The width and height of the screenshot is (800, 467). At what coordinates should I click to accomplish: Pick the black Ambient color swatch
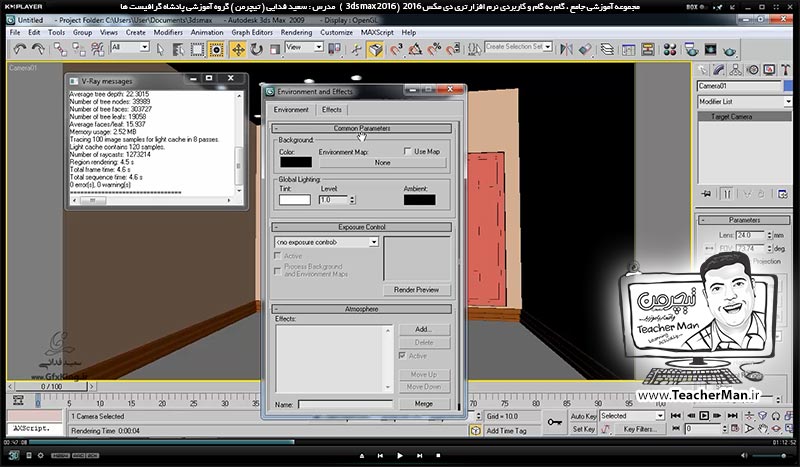[x=420, y=200]
